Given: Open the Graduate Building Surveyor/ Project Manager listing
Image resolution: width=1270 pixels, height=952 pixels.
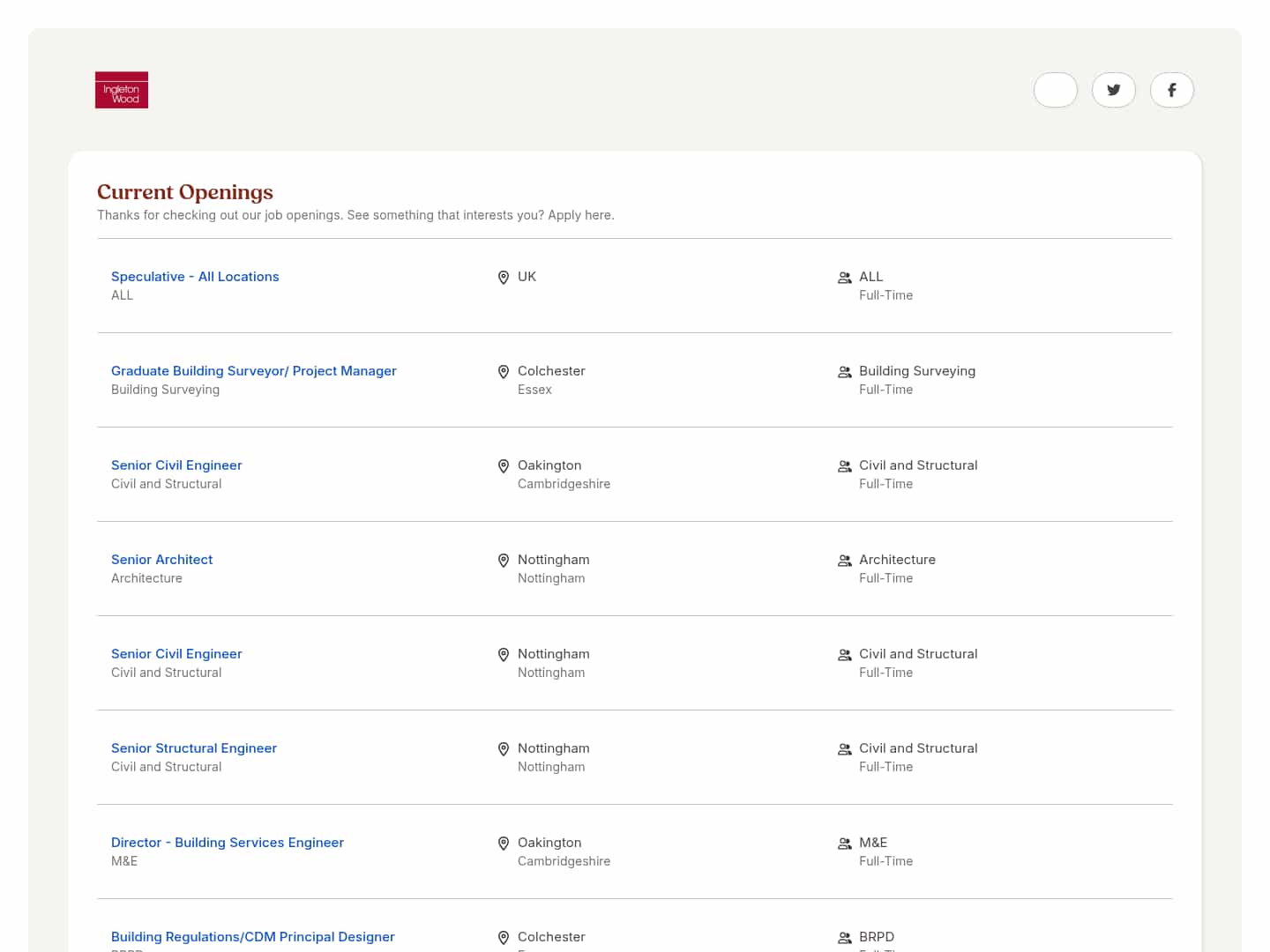Looking at the screenshot, I should (253, 370).
